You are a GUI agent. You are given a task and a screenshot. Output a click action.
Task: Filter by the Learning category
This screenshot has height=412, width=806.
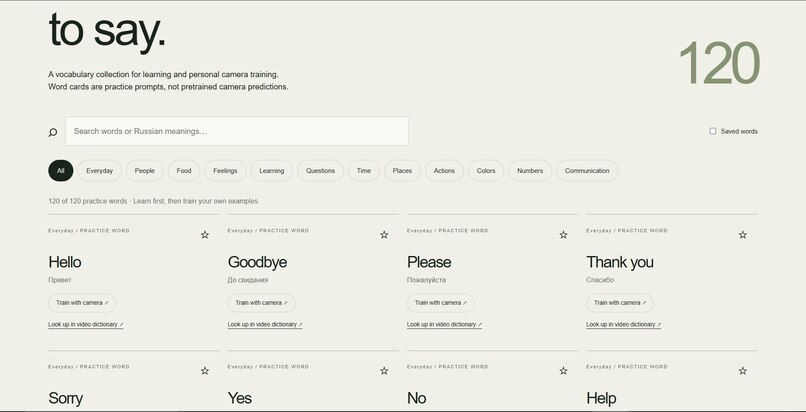point(271,171)
